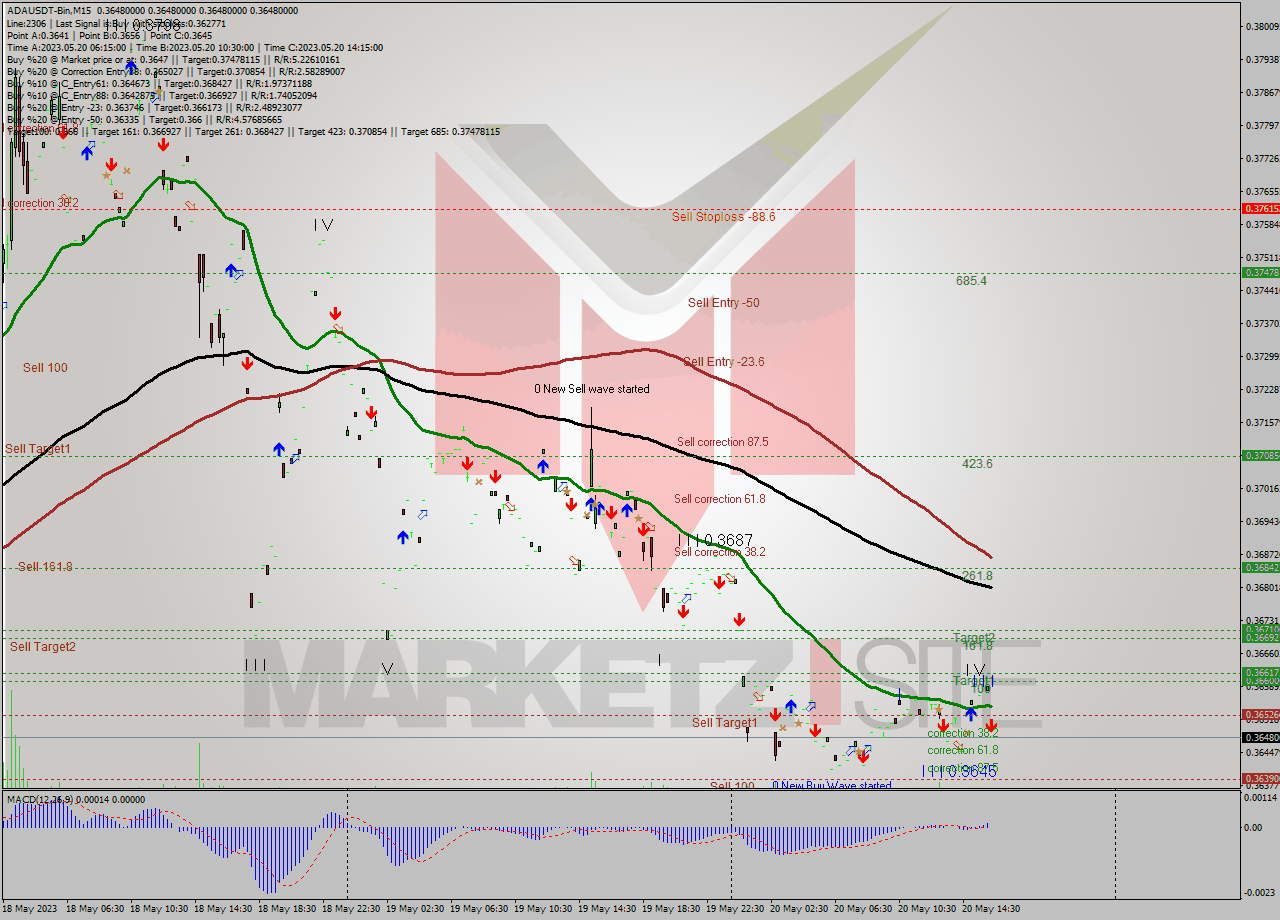Viewport: 1280px width, 920px height.
Task: Select the 'Buy %10 @ C_Entry88' line
Action: click(x=162, y=95)
